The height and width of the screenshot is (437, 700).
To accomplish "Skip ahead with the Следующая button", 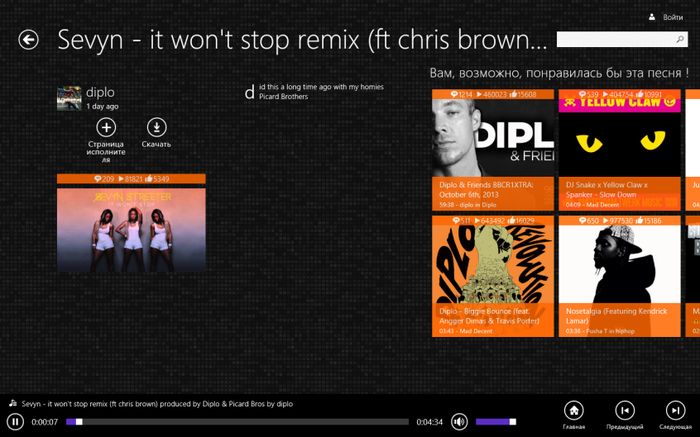I will pyautogui.click(x=675, y=409).
